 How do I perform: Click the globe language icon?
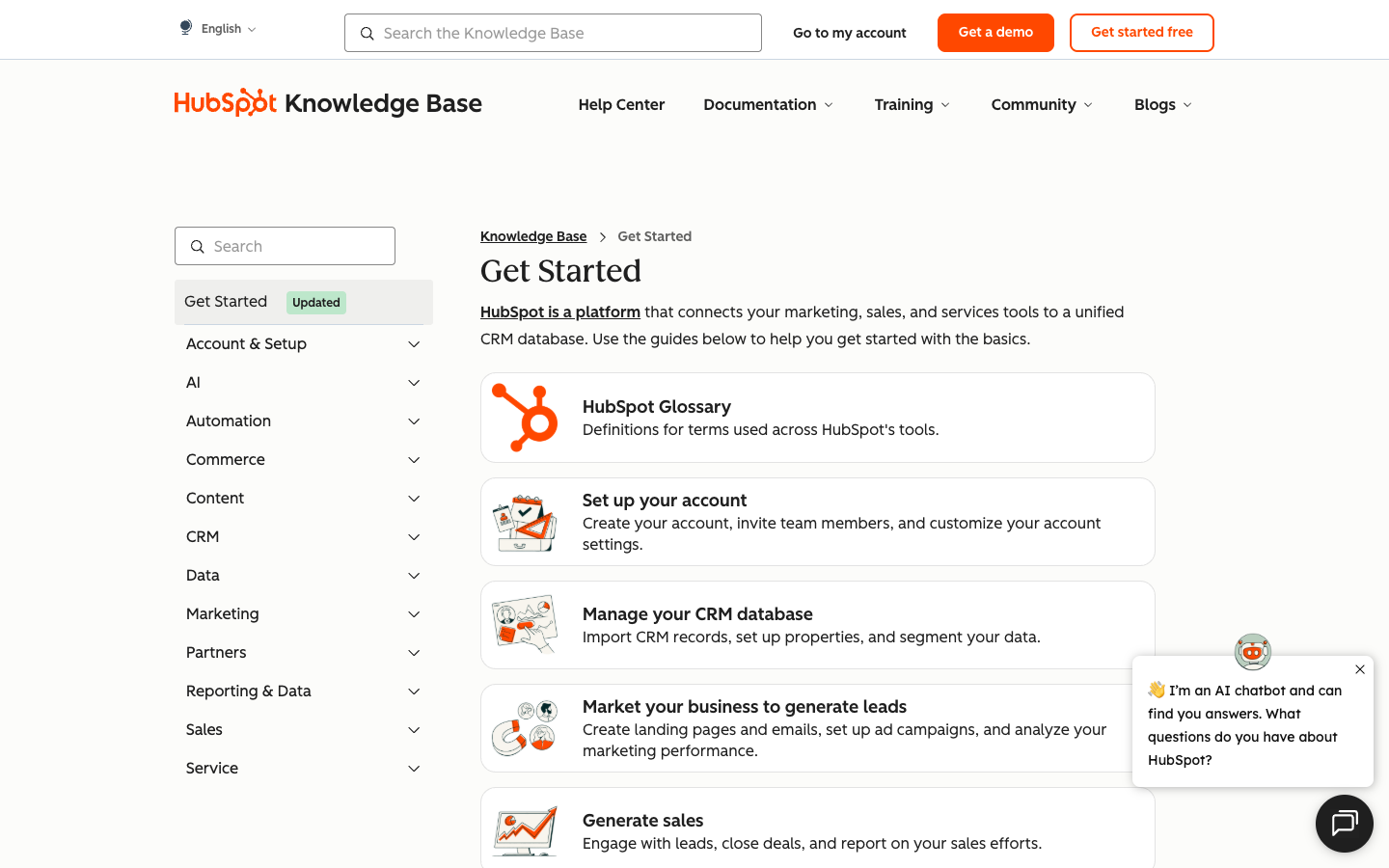coord(186,28)
